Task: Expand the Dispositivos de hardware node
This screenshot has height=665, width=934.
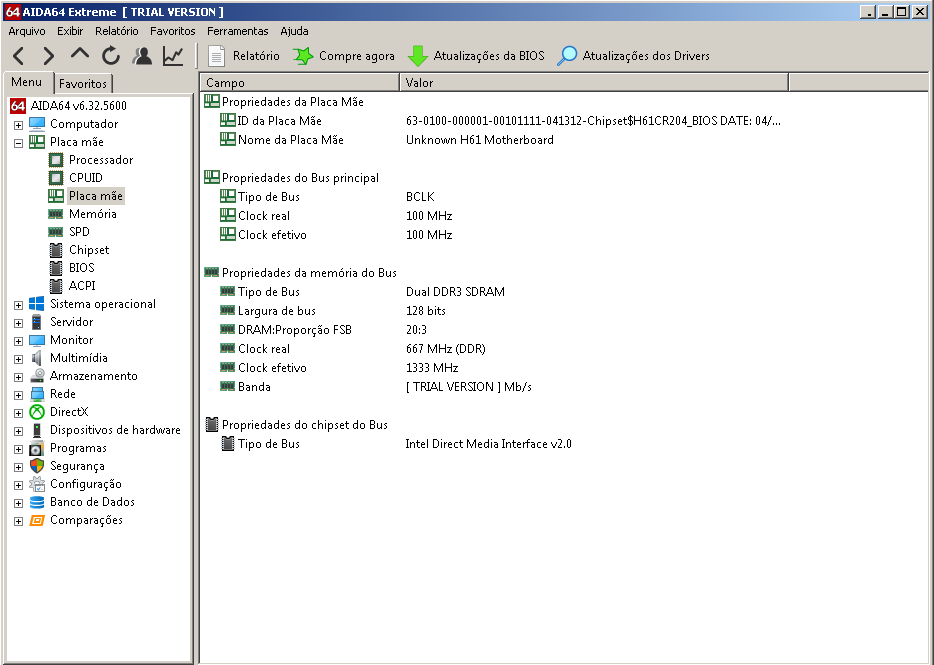Action: 18,431
